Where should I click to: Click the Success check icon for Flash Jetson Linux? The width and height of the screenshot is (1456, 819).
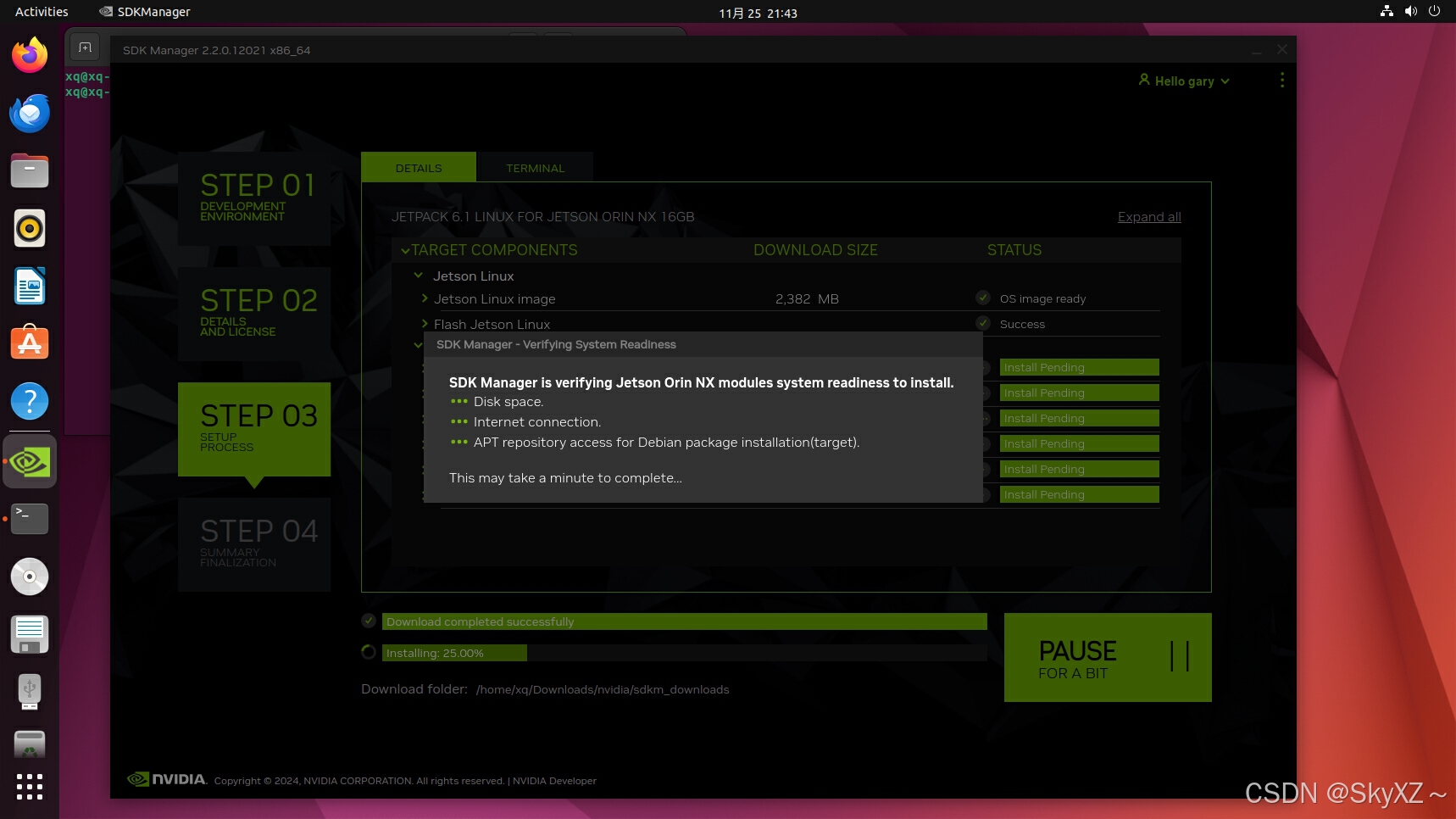(x=983, y=323)
